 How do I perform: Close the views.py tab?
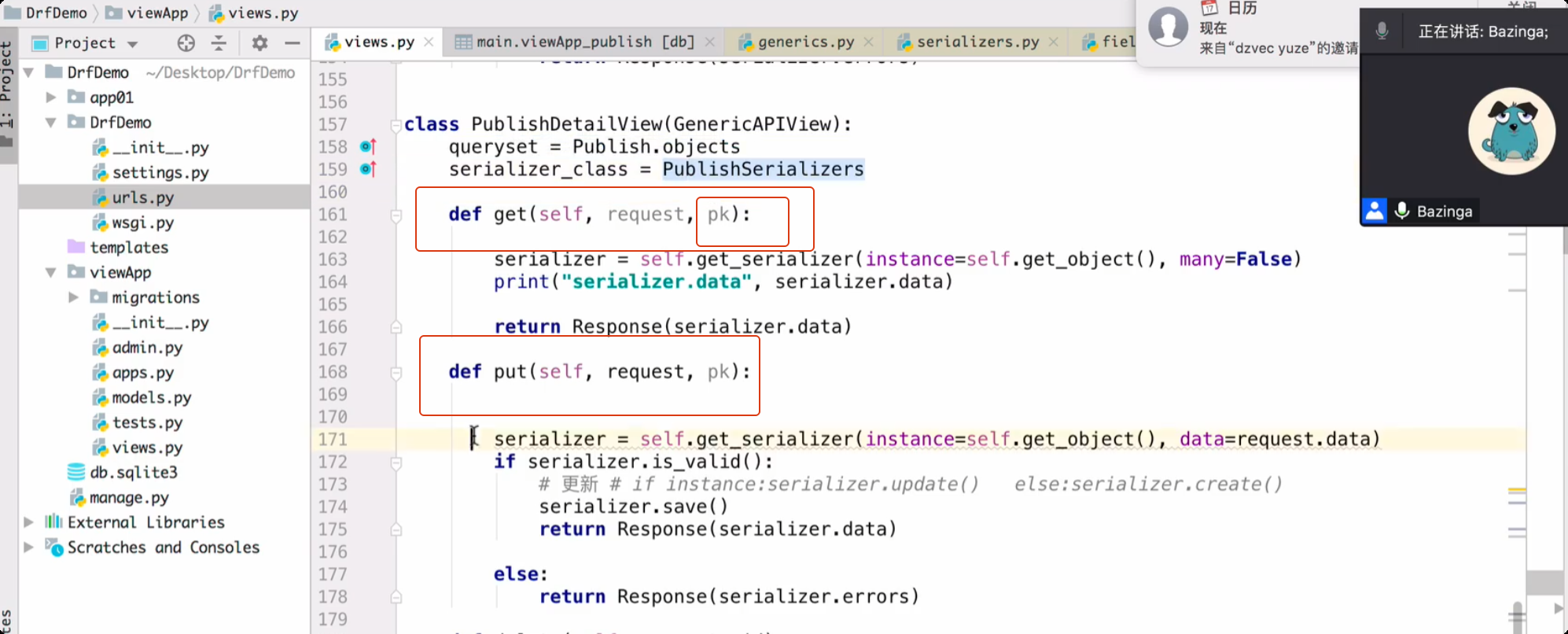coord(429,42)
